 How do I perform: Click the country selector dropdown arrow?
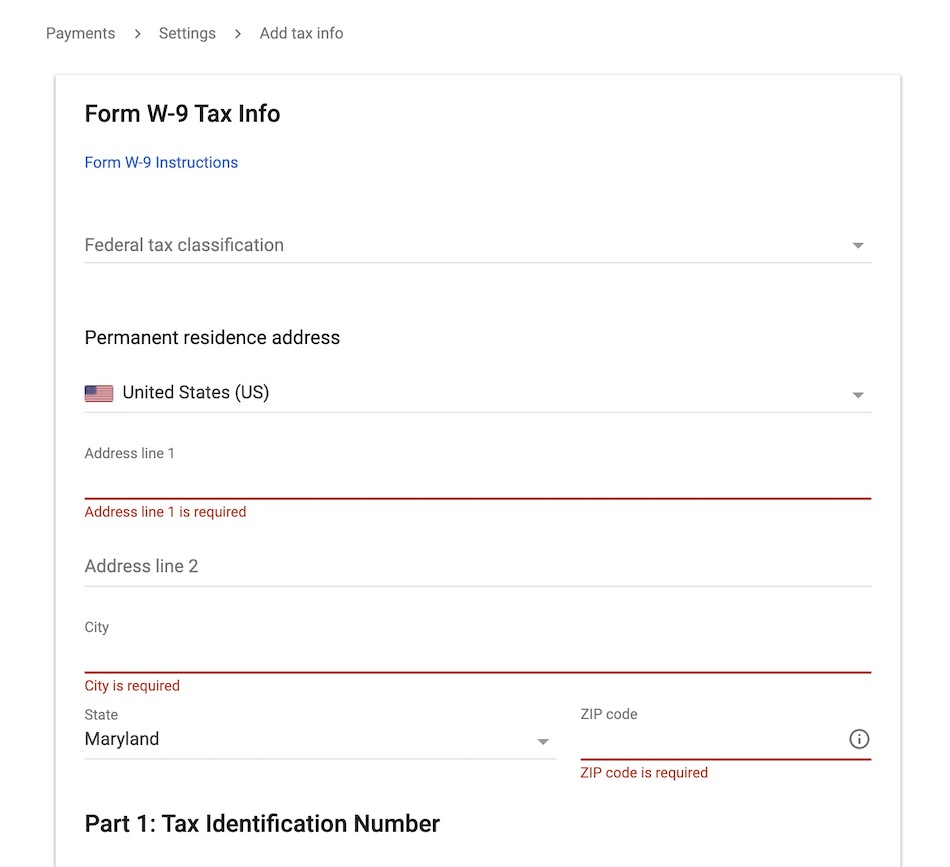coord(858,395)
